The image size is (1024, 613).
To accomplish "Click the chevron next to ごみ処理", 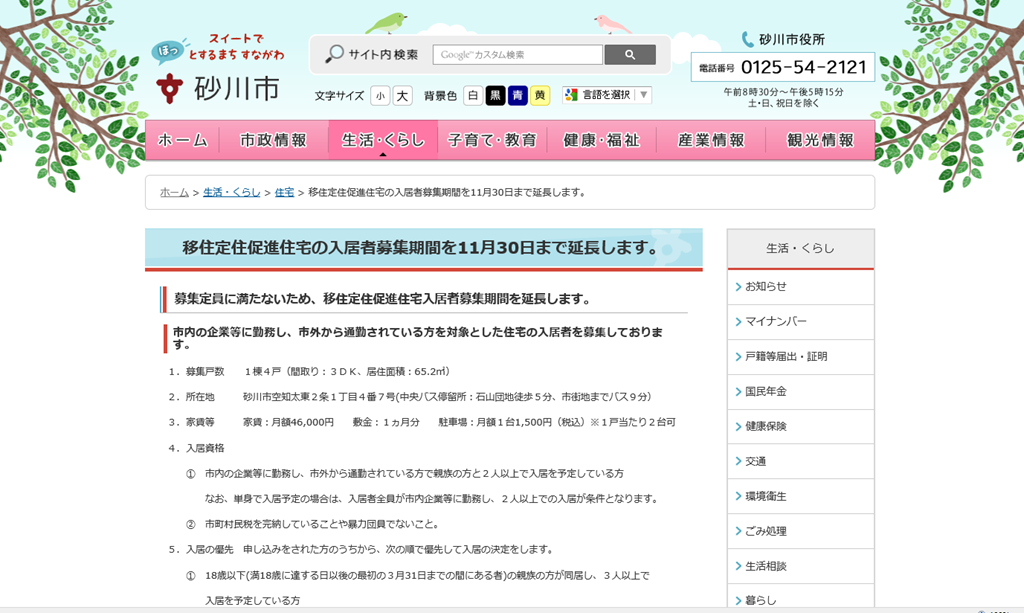I will (738, 531).
